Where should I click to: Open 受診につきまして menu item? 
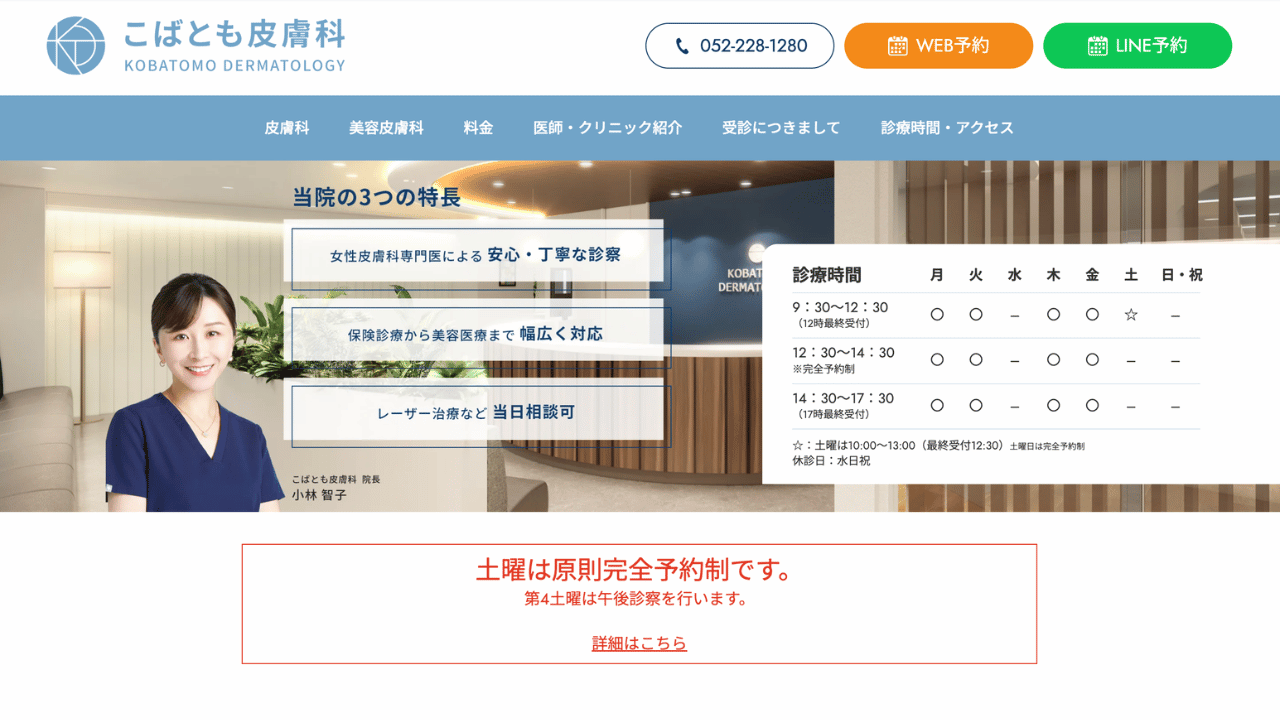(781, 128)
